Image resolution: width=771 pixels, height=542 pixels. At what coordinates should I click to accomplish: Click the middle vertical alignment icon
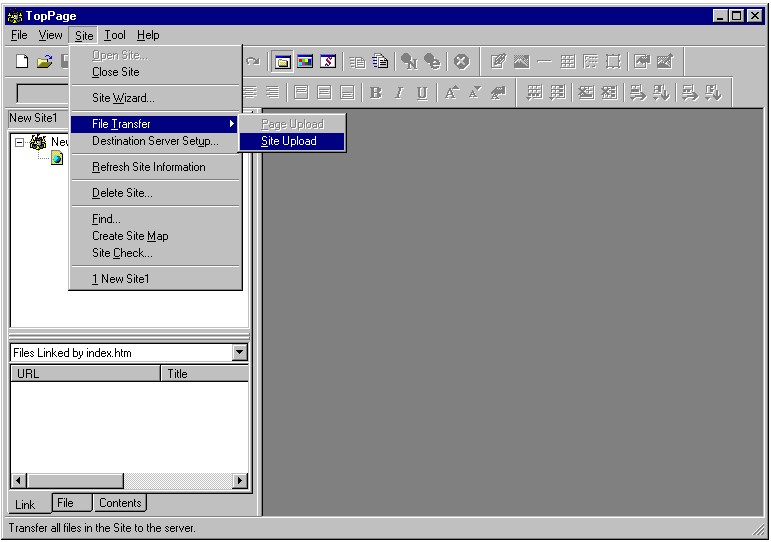(x=324, y=92)
